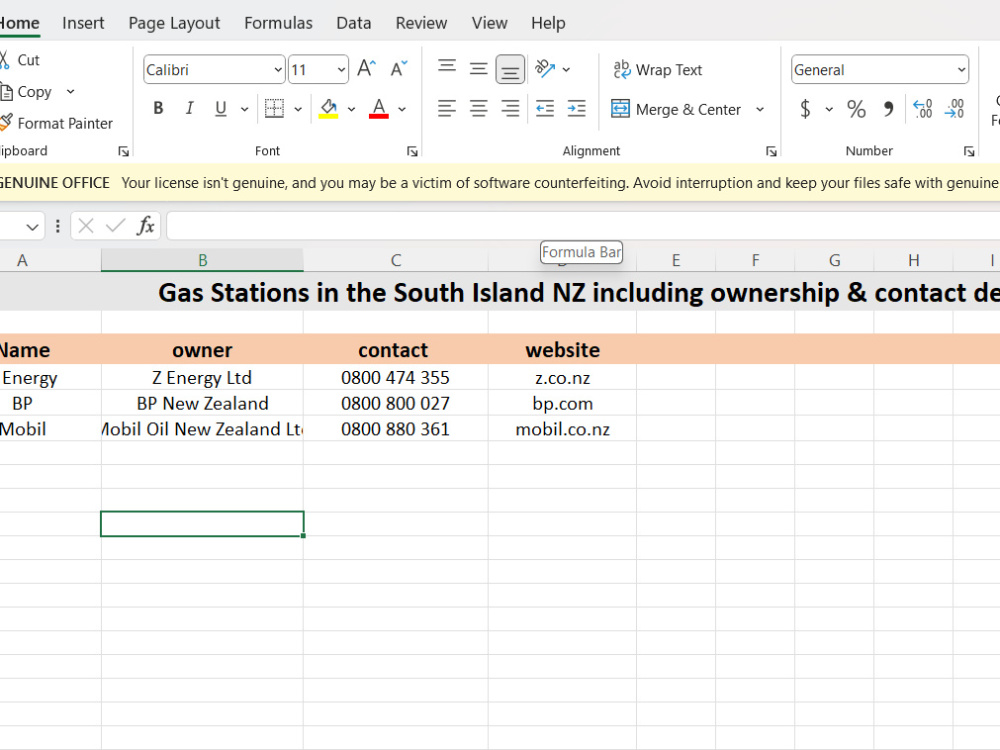Open the General number format dropdown

[x=962, y=70]
